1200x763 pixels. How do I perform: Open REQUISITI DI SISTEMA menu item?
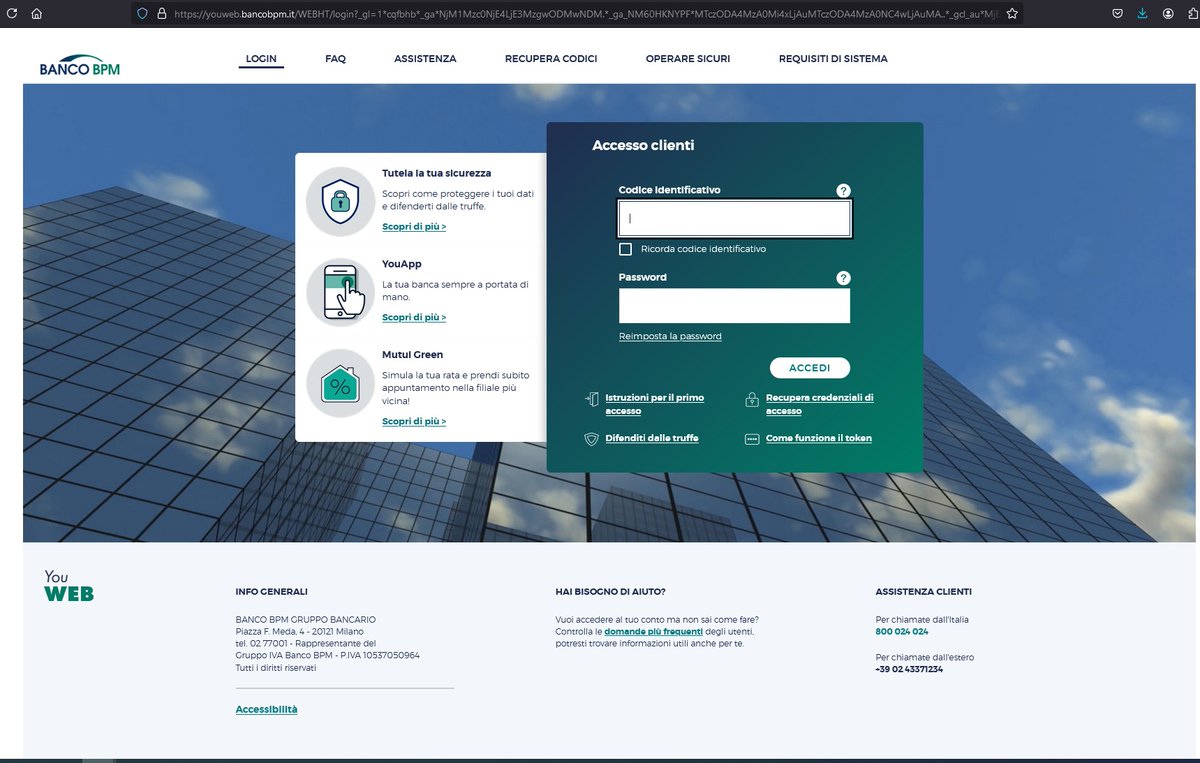[x=833, y=59]
